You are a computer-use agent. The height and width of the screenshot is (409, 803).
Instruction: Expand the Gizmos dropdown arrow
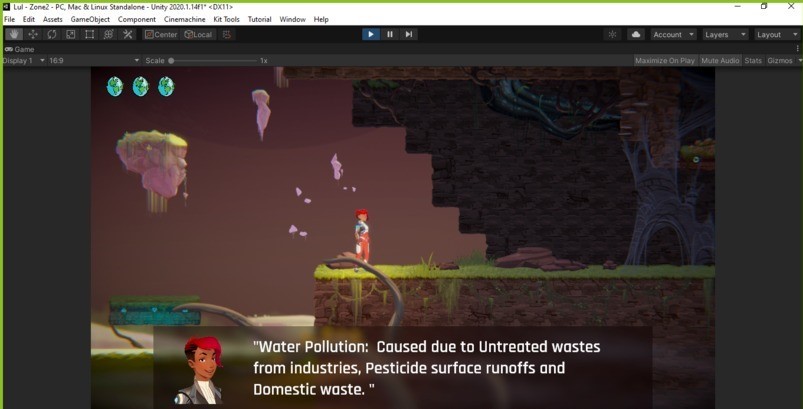799,60
